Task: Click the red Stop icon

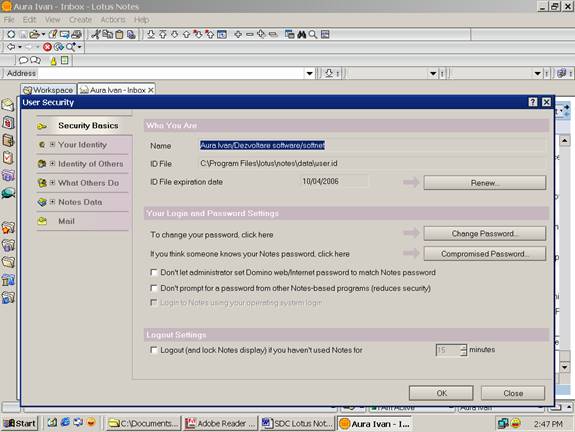Action: point(47,47)
